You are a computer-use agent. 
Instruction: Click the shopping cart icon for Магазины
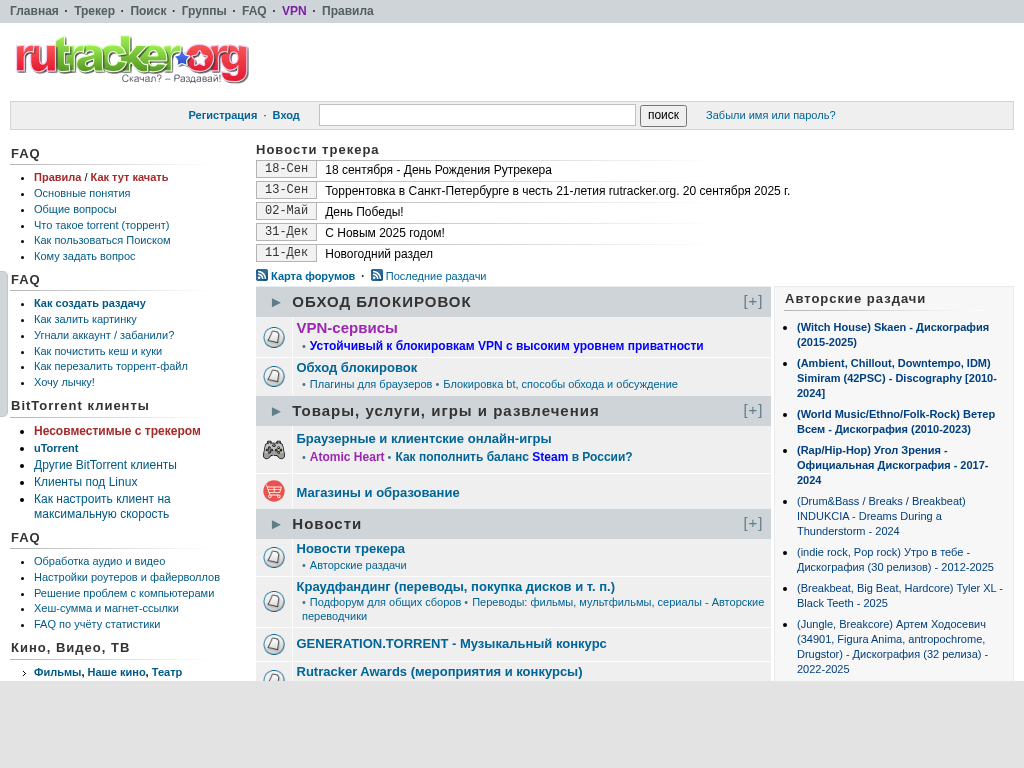point(274,491)
